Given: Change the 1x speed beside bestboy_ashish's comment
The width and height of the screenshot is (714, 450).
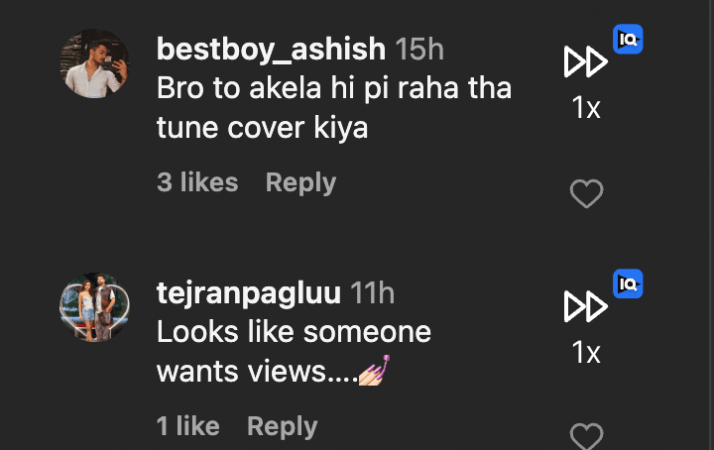Looking at the screenshot, I should click(x=586, y=107).
